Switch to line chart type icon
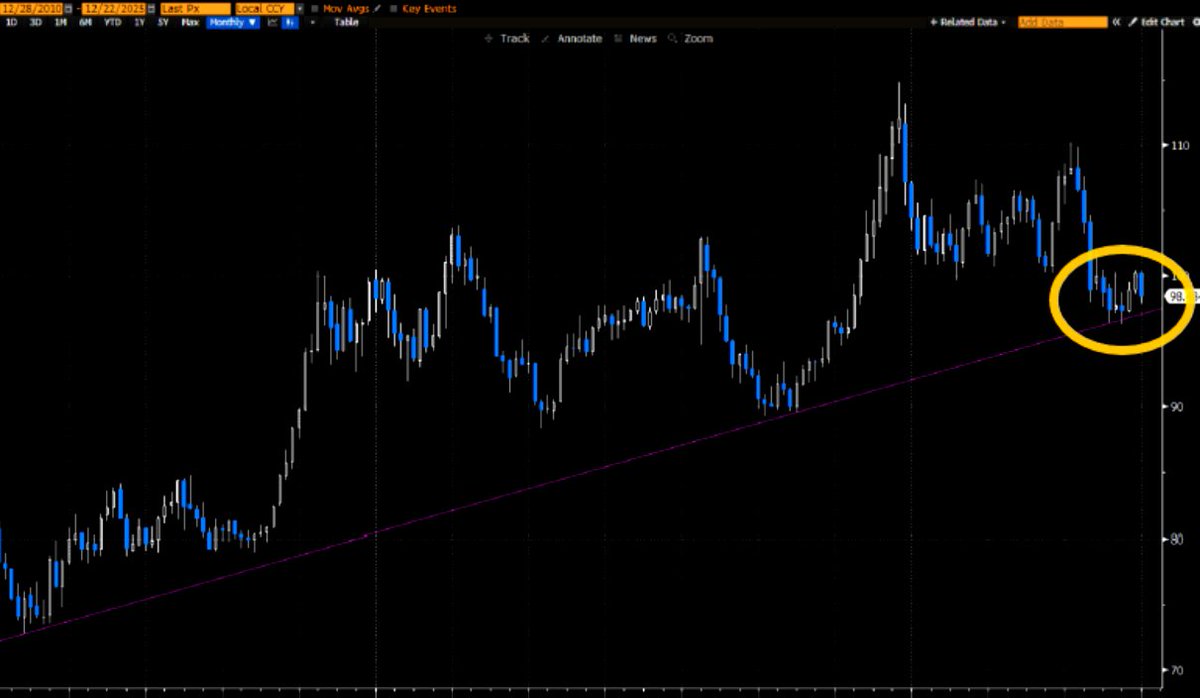Image resolution: width=1200 pixels, height=698 pixels. 271,22
